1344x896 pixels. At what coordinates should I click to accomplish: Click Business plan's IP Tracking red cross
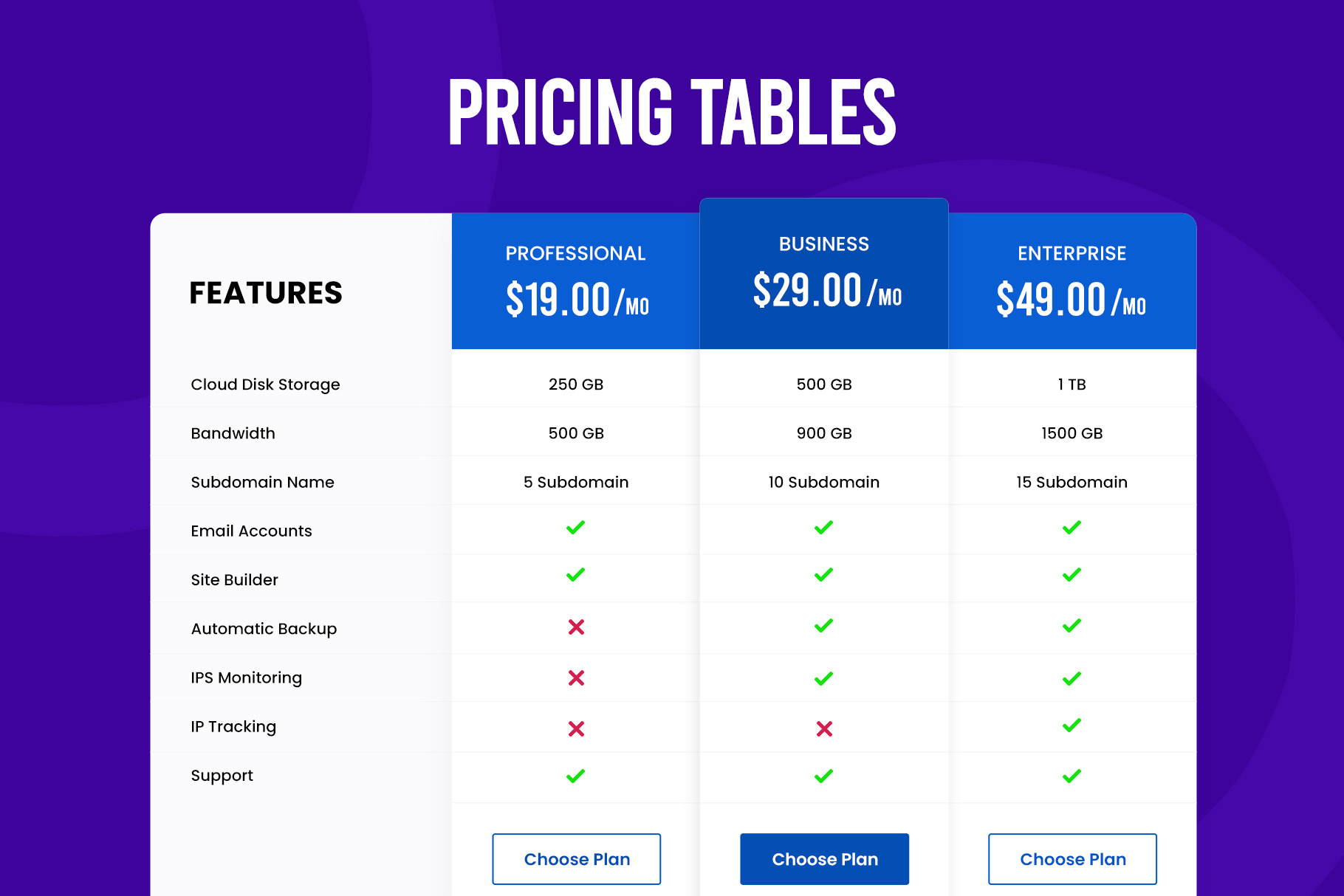point(824,729)
